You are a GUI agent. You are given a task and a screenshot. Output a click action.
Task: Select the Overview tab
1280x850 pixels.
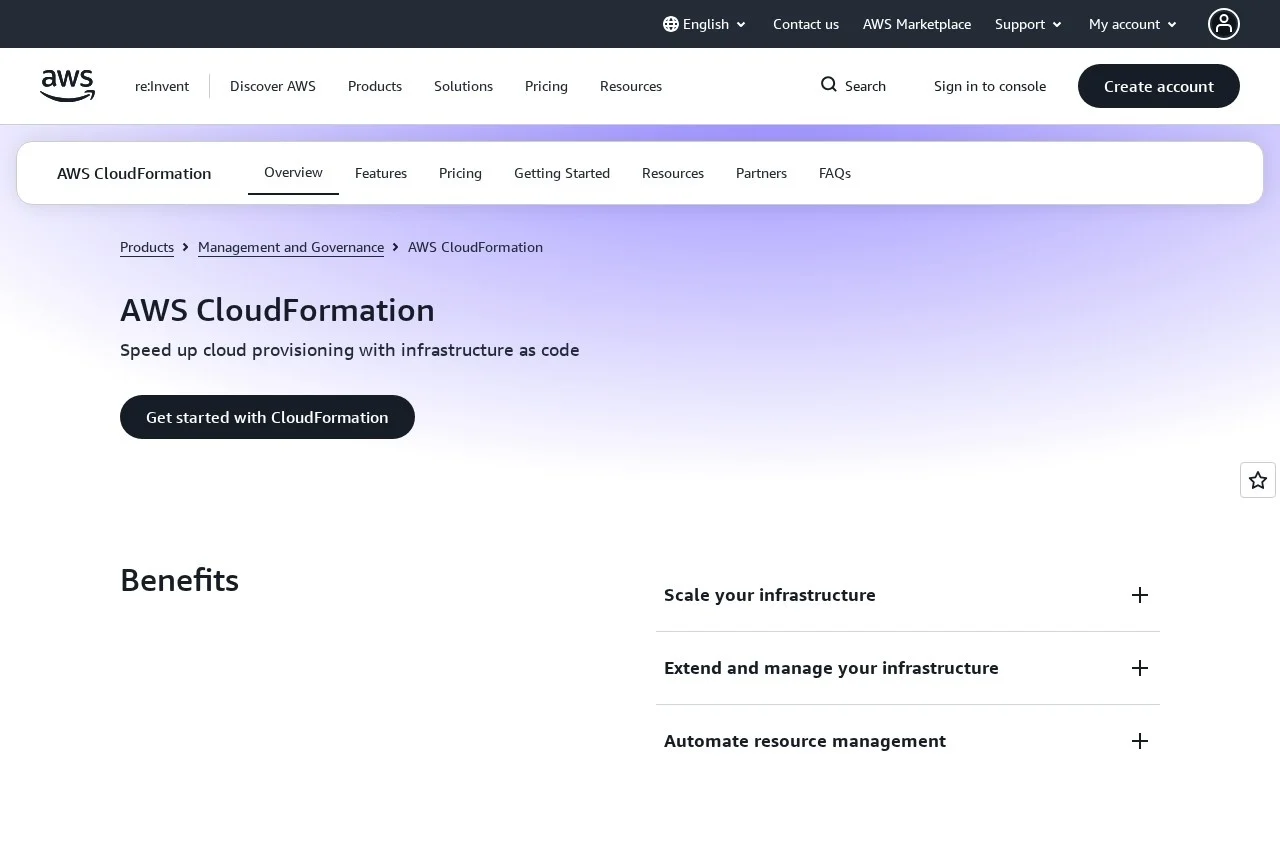pos(293,173)
